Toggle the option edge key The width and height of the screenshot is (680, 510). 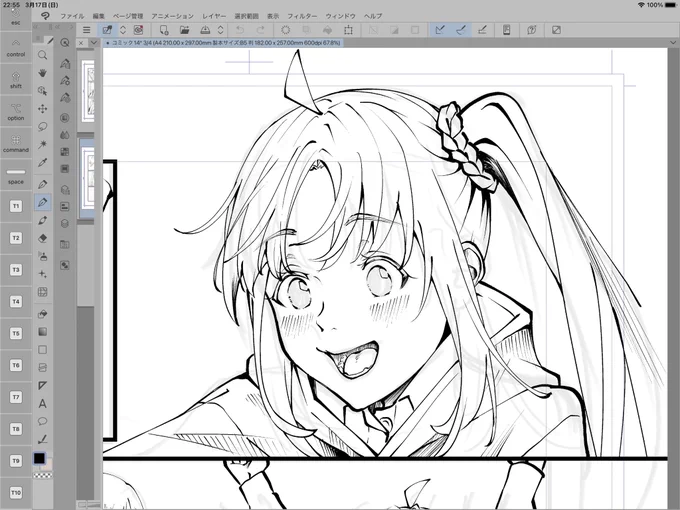(16, 111)
